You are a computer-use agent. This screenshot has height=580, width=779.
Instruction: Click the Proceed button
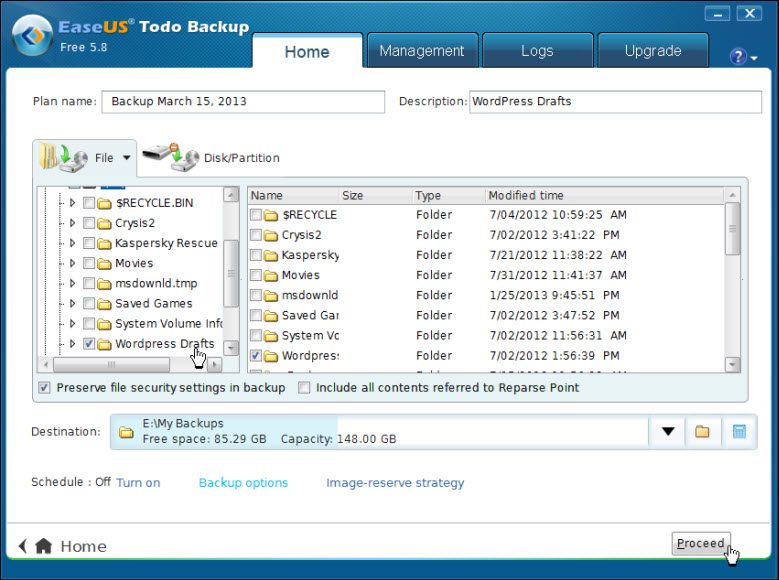tap(701, 543)
